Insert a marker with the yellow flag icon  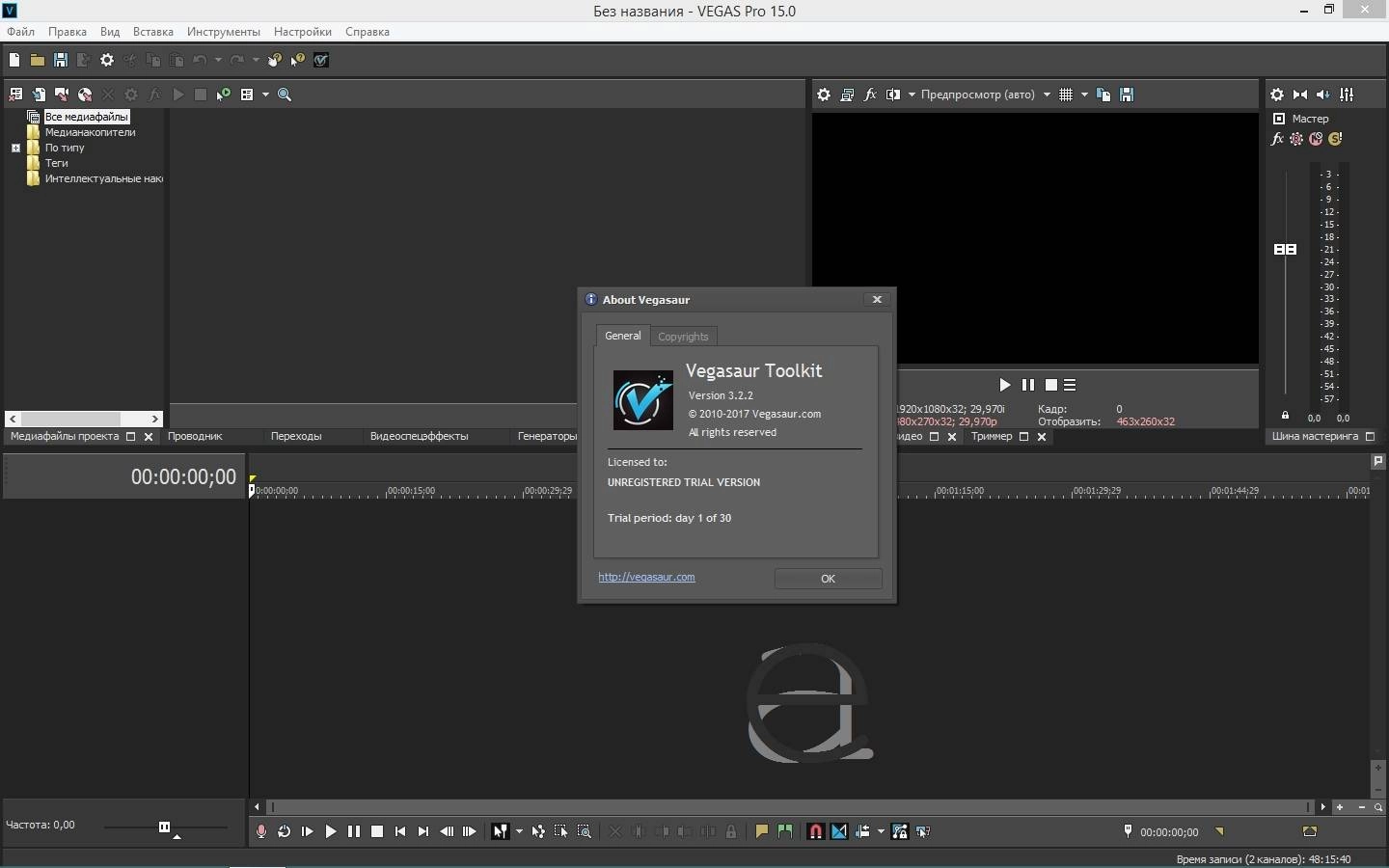(x=762, y=831)
